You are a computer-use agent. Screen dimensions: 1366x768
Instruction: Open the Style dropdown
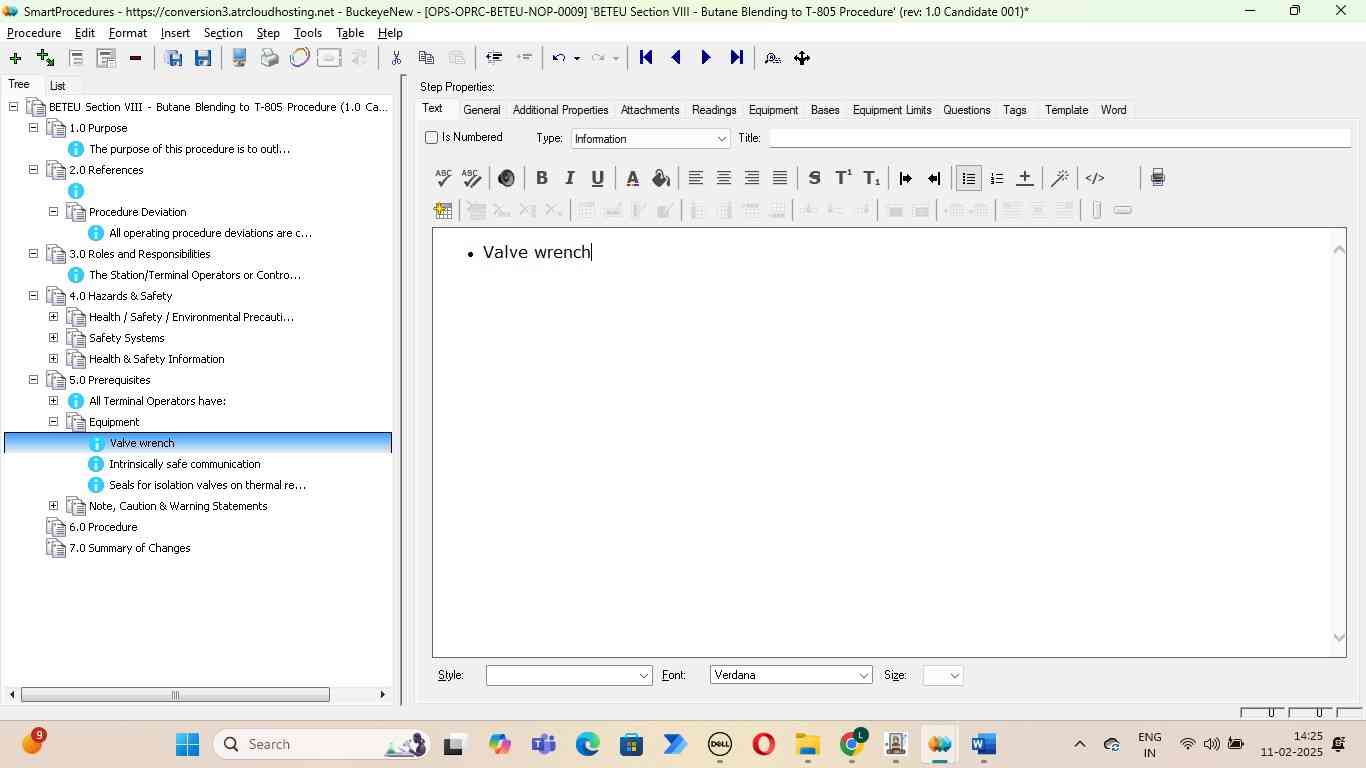point(569,676)
